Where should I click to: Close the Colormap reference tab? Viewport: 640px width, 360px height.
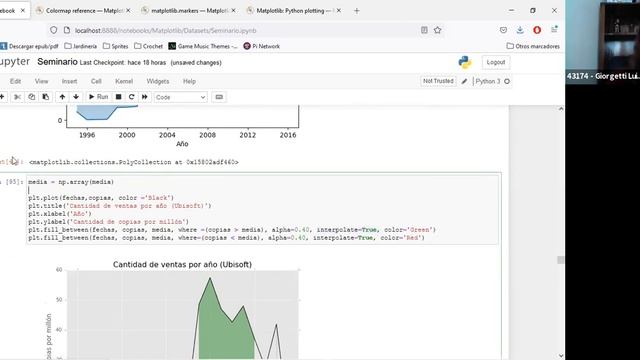click(x=128, y=11)
